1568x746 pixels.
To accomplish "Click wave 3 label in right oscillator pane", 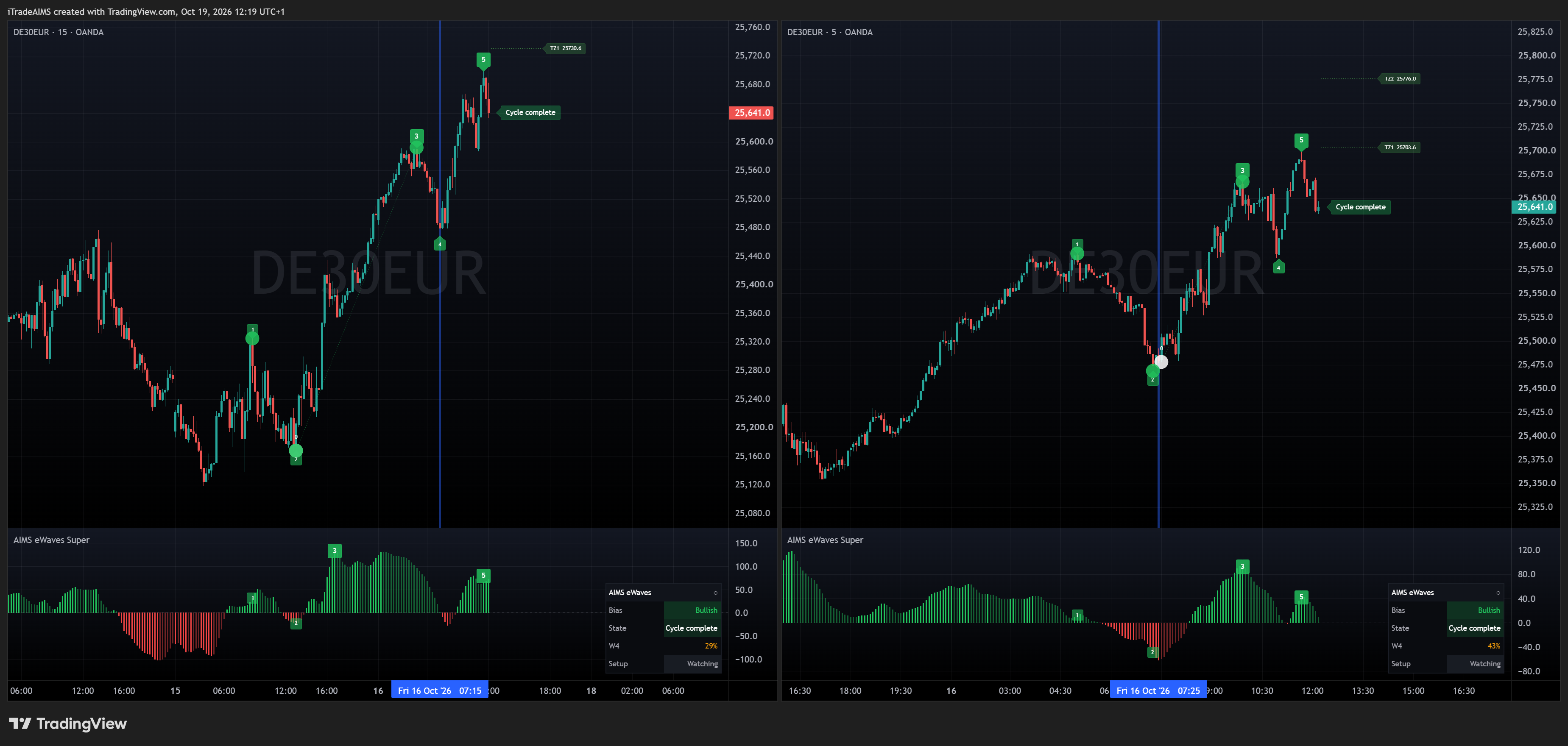I will click(1242, 567).
